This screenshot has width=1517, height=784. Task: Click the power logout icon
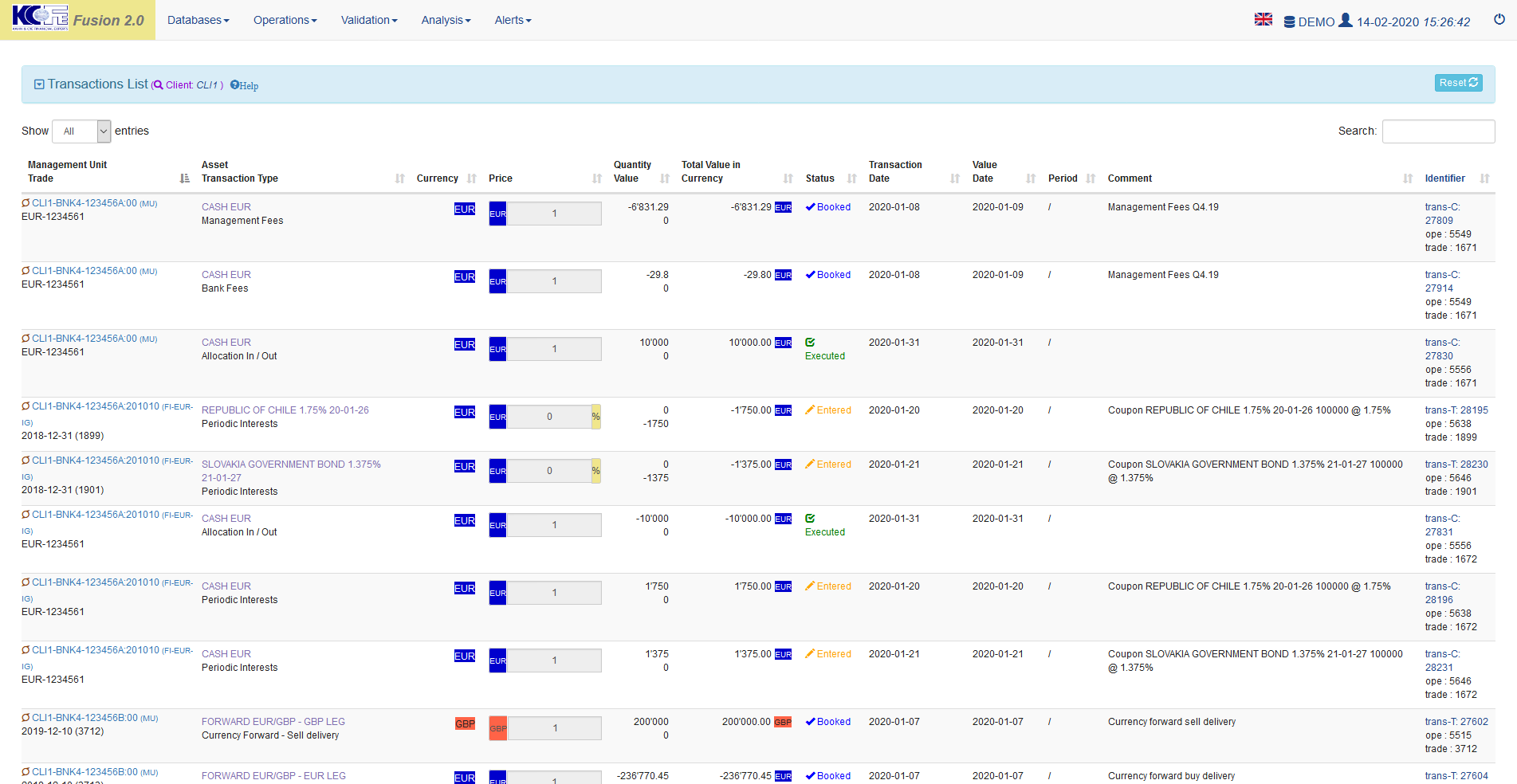tap(1499, 19)
